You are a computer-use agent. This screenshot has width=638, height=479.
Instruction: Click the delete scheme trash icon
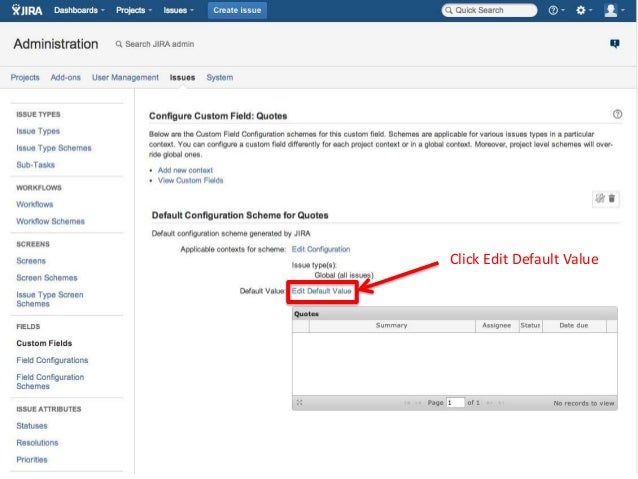point(612,198)
